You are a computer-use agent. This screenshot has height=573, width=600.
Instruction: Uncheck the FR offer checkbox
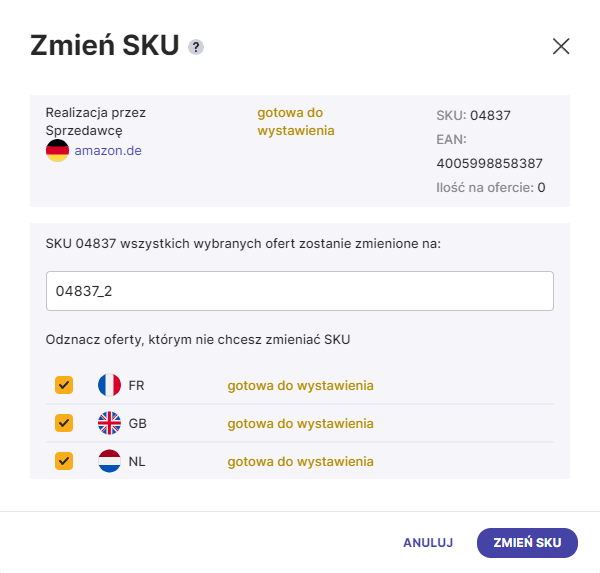[64, 385]
